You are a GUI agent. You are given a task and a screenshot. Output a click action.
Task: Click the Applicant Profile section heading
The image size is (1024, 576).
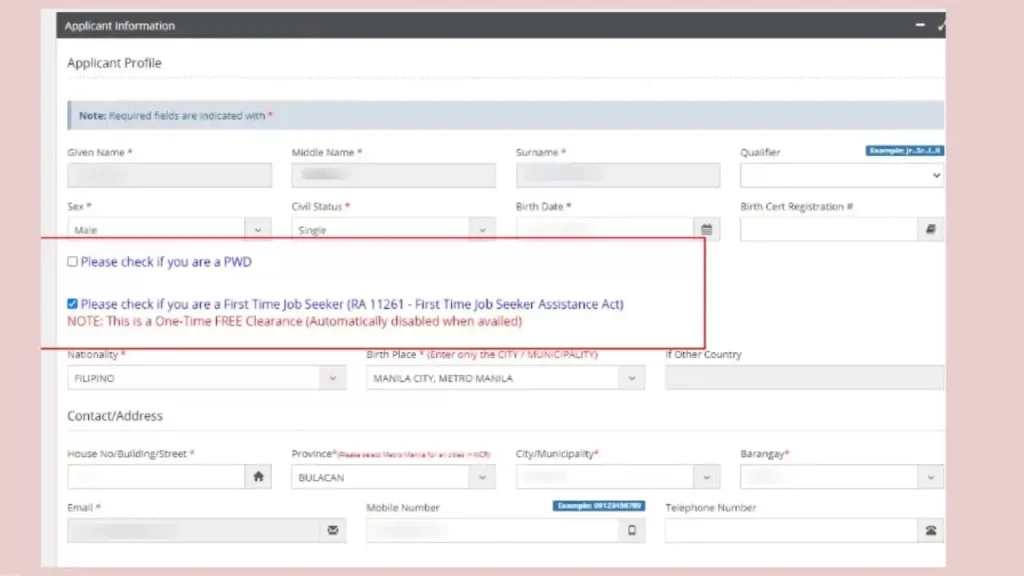tap(114, 63)
